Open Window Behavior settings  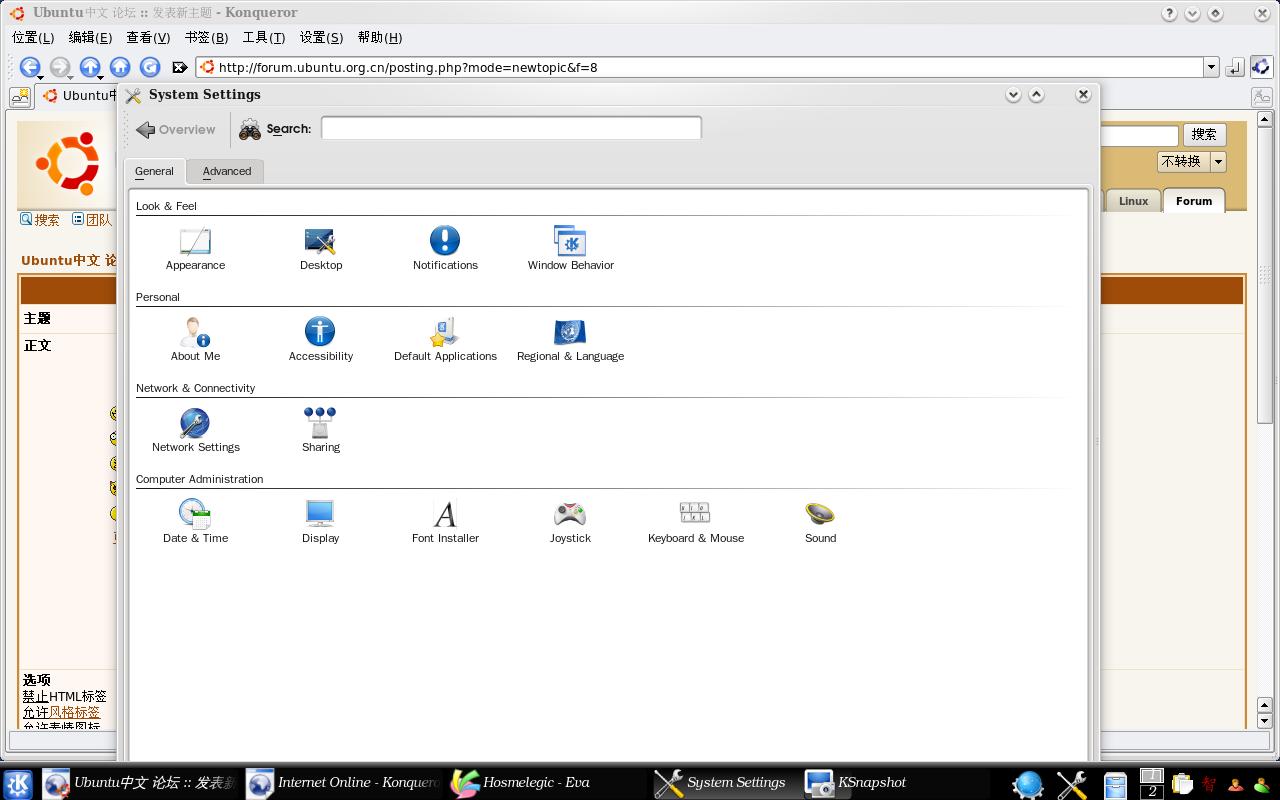tap(570, 249)
